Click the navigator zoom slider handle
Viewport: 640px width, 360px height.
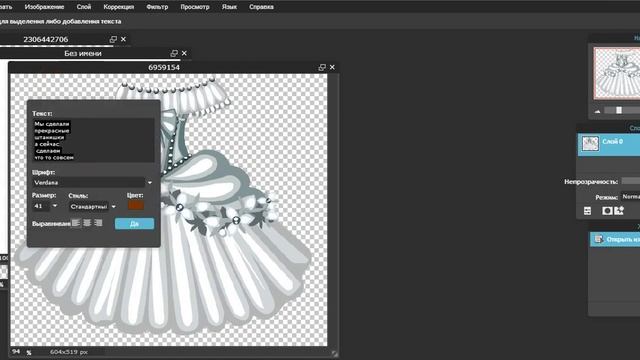619,110
